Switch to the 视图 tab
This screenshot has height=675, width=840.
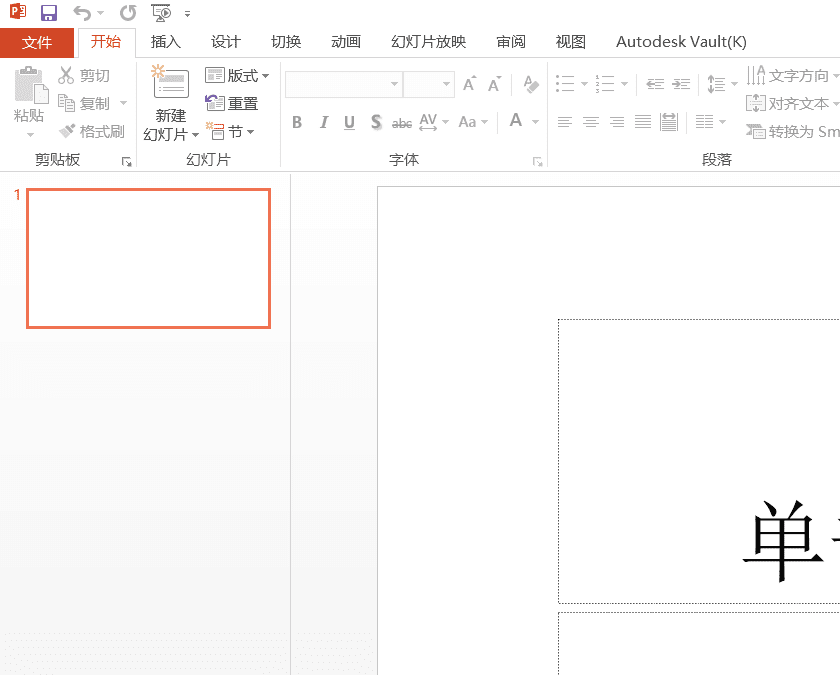point(570,42)
